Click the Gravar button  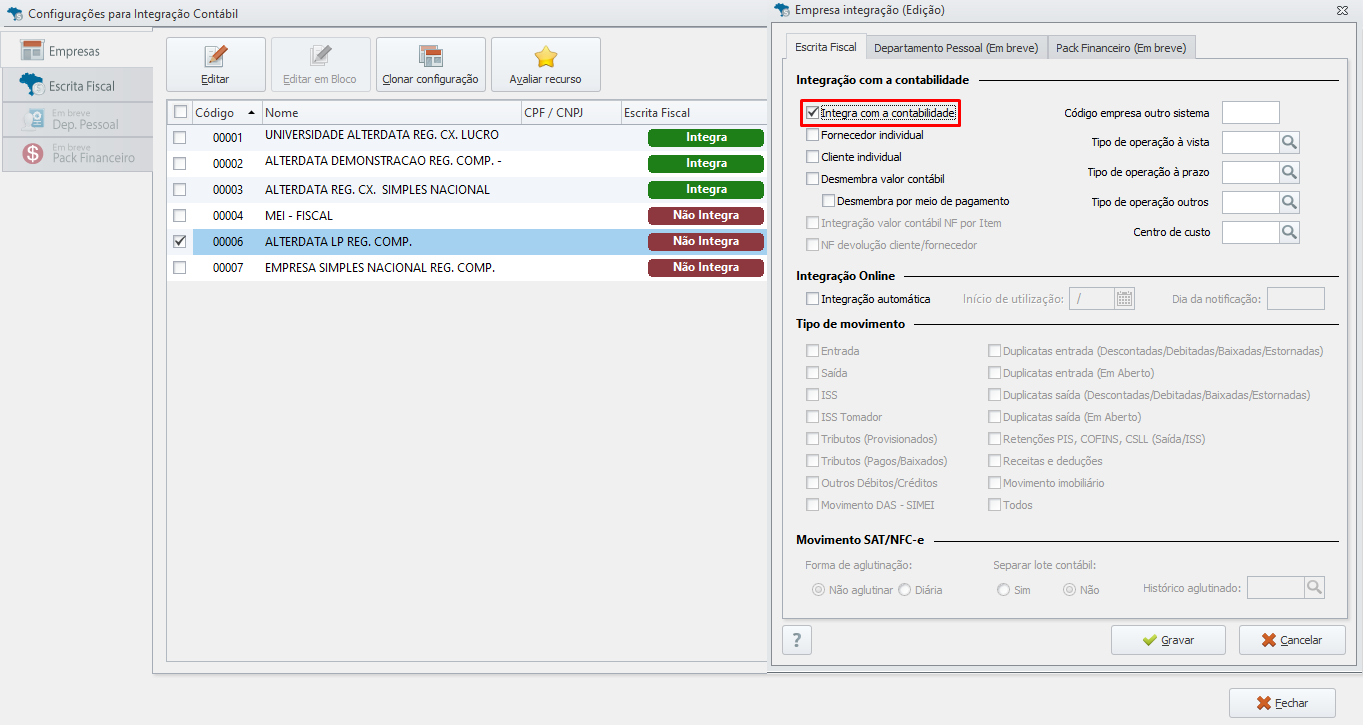click(1168, 640)
